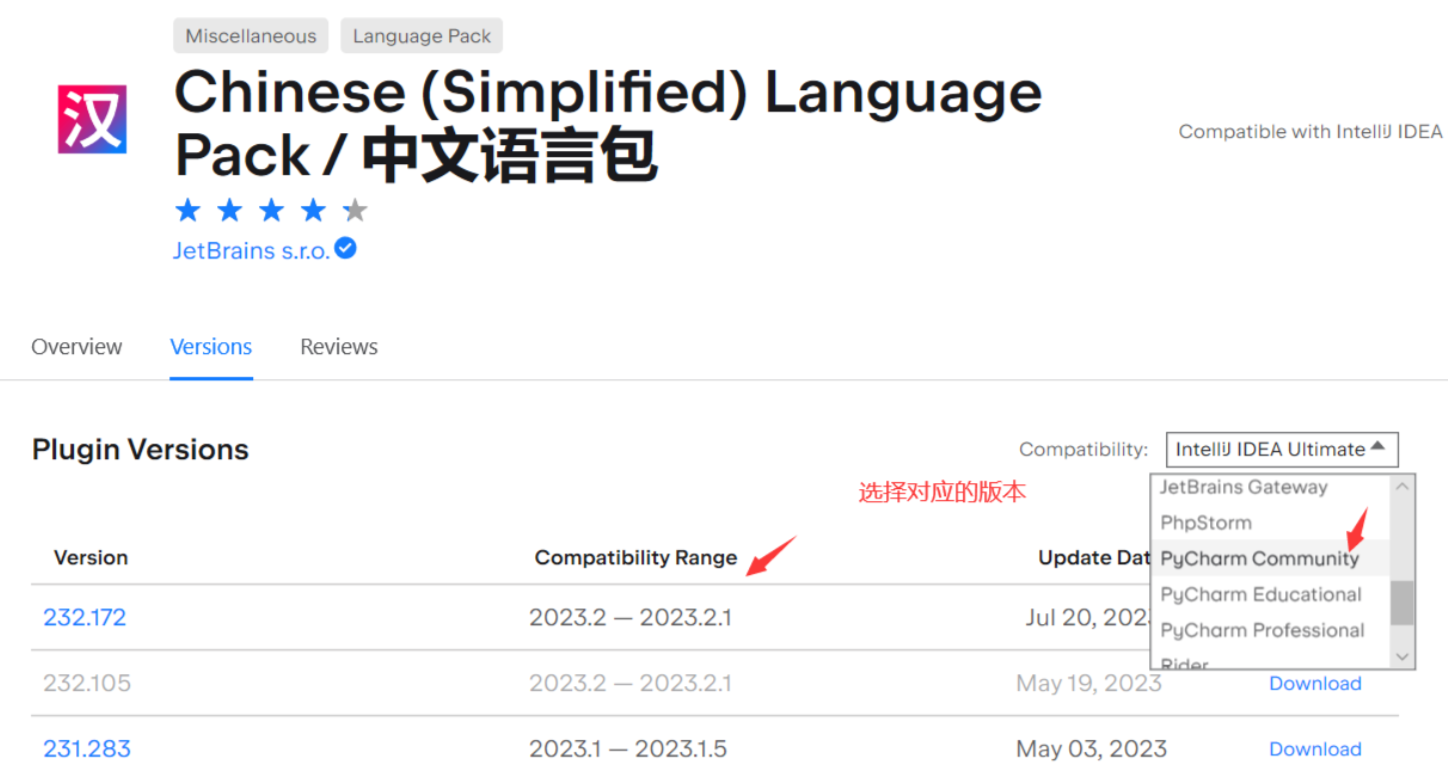Click the Miscellaneous tag
1448x768 pixels.
coord(251,36)
